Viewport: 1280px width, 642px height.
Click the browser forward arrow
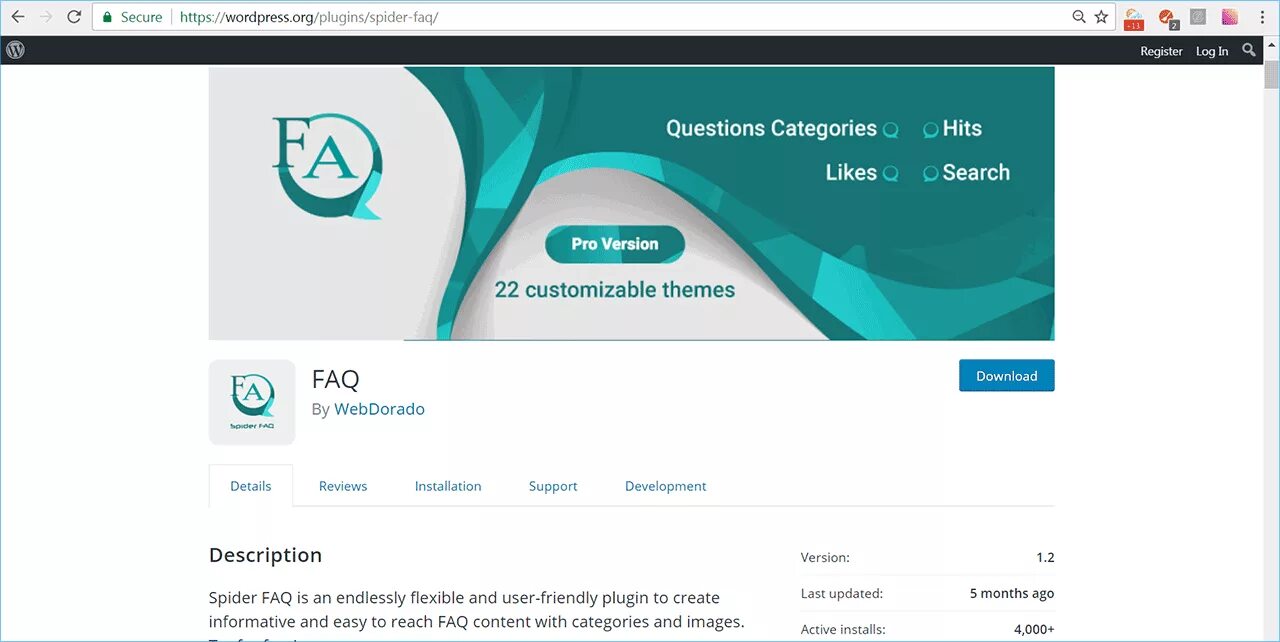pos(45,17)
